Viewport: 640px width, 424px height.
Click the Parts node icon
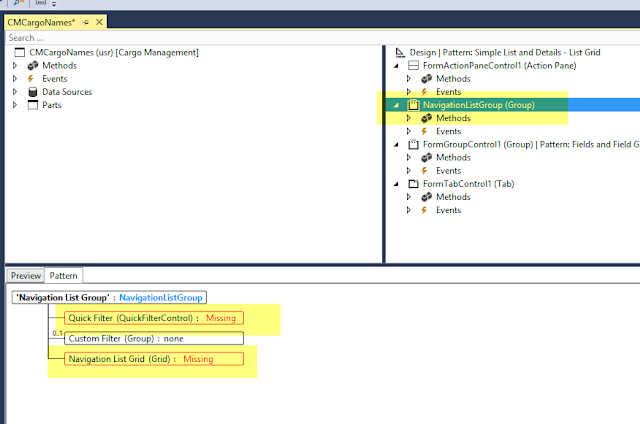[33, 105]
